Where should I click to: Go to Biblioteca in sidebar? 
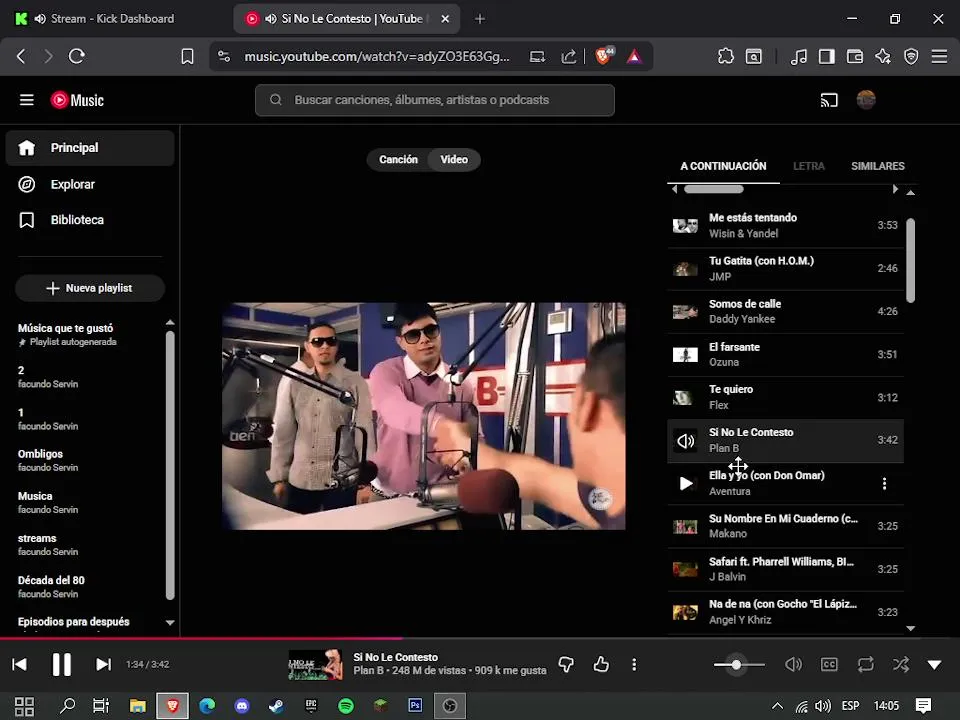(90, 220)
